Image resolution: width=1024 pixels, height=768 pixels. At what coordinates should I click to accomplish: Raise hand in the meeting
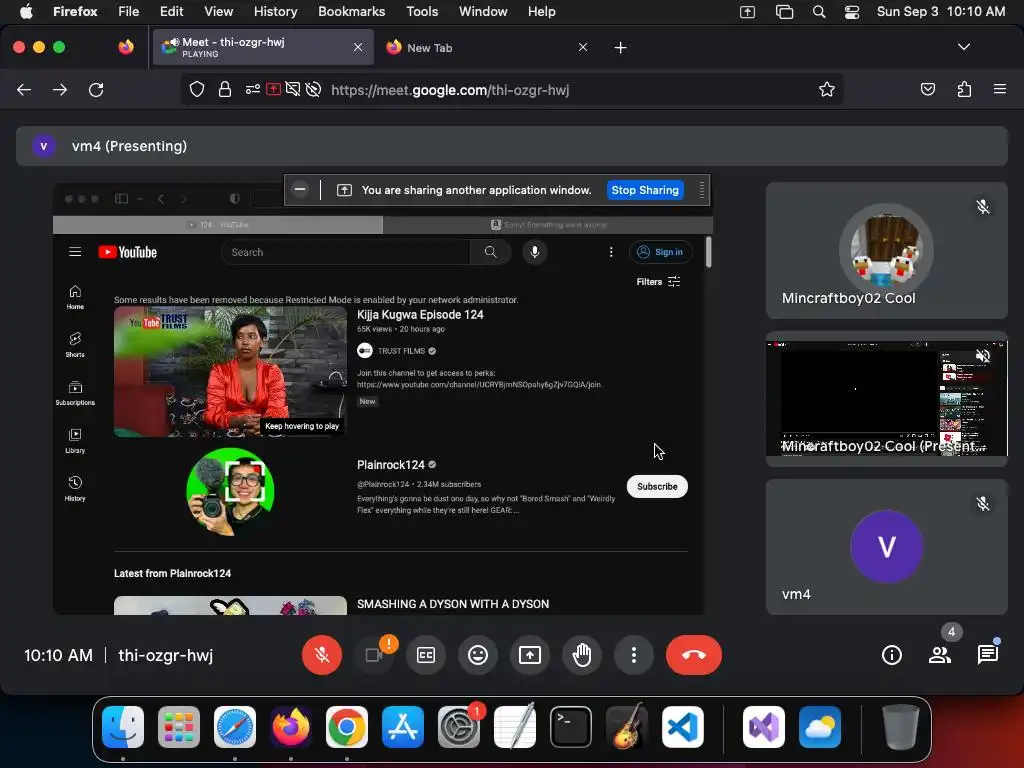click(x=582, y=655)
